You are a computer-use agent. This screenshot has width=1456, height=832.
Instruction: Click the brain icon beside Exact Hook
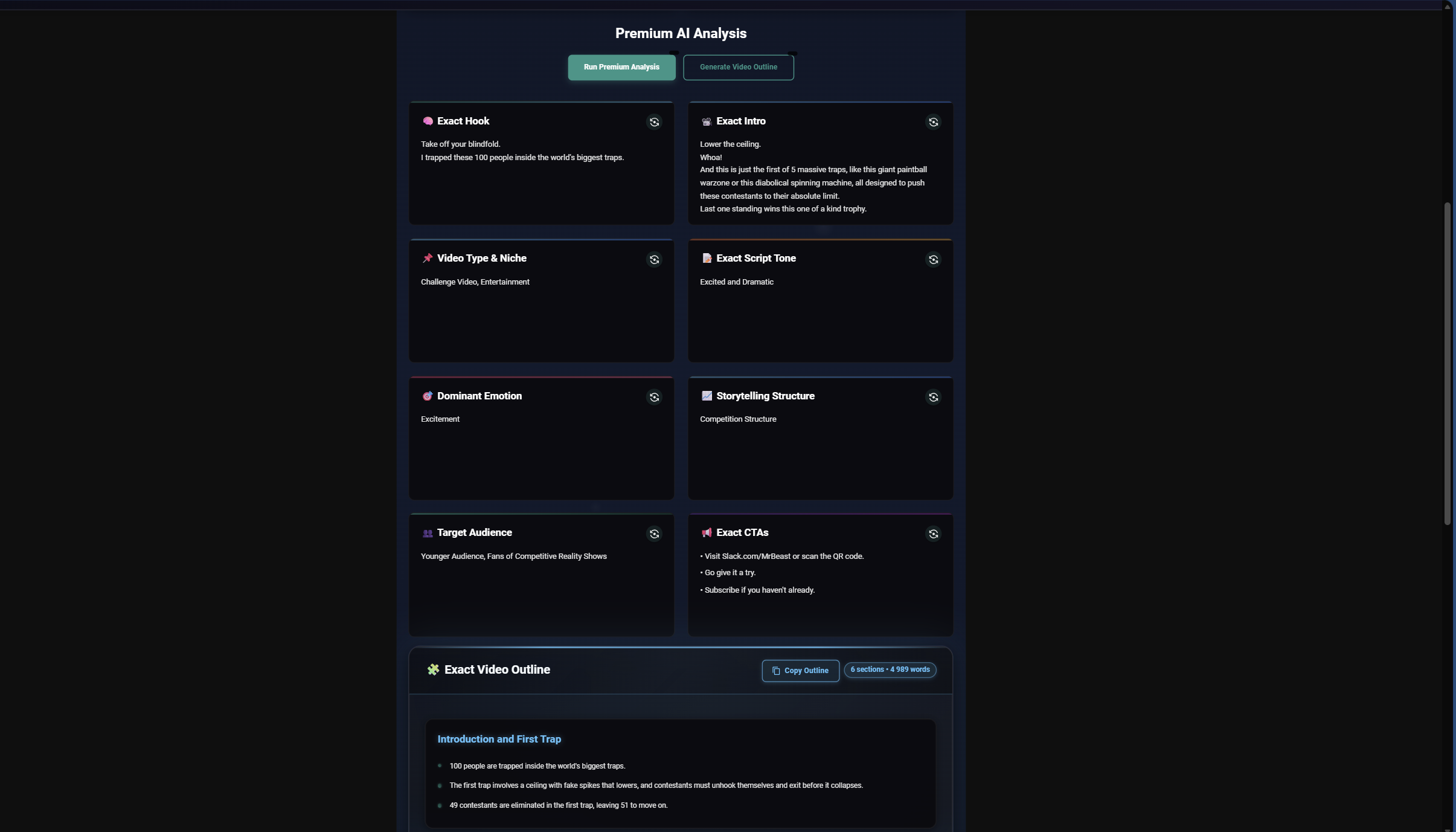click(x=428, y=121)
